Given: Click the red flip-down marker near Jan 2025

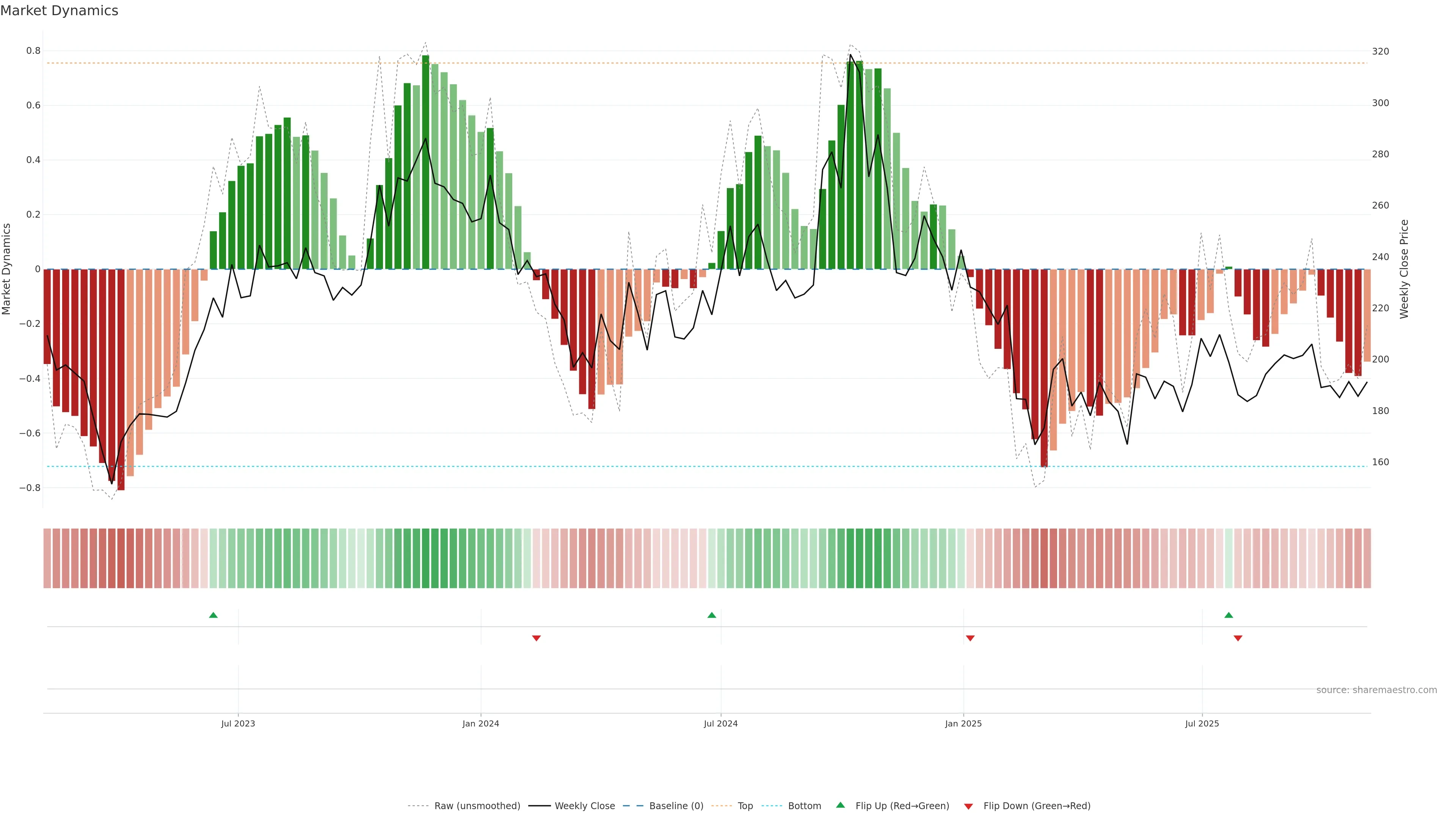Looking at the screenshot, I should coord(970,638).
